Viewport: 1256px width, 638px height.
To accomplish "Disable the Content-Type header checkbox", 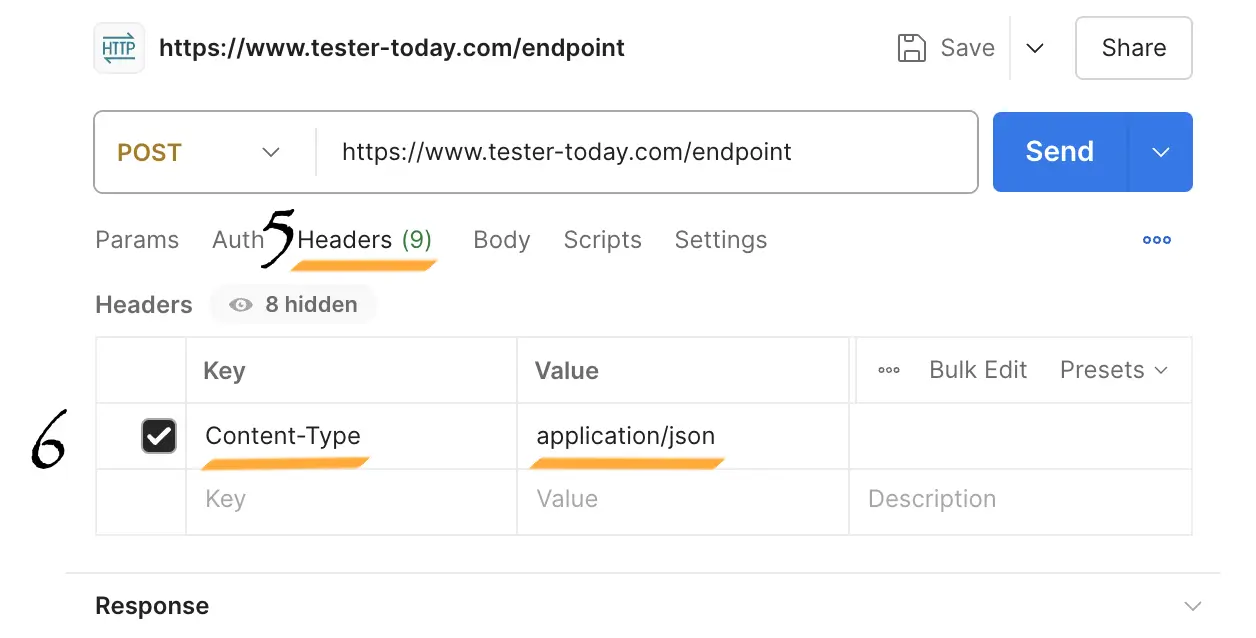I will (x=158, y=435).
